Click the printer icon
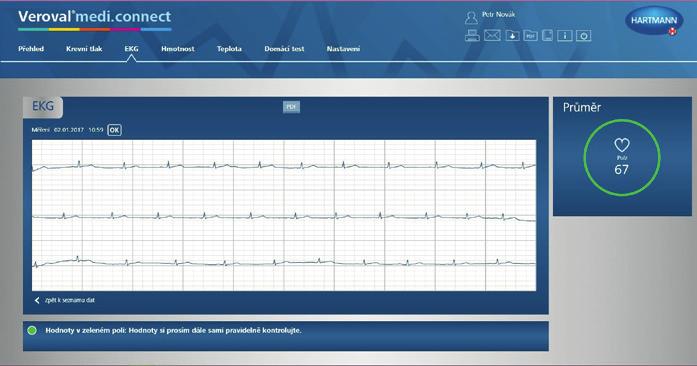Image resolution: width=697 pixels, height=366 pixels. (x=472, y=36)
